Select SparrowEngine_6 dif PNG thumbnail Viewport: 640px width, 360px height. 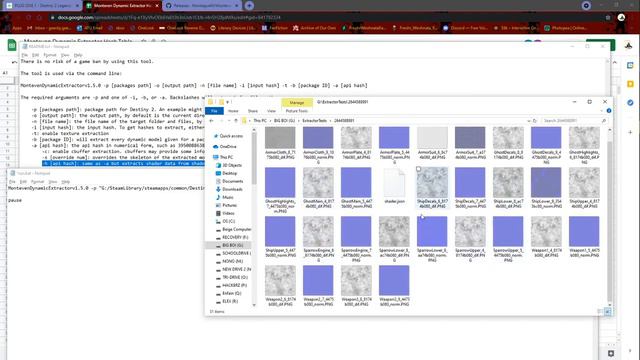(x=318, y=239)
